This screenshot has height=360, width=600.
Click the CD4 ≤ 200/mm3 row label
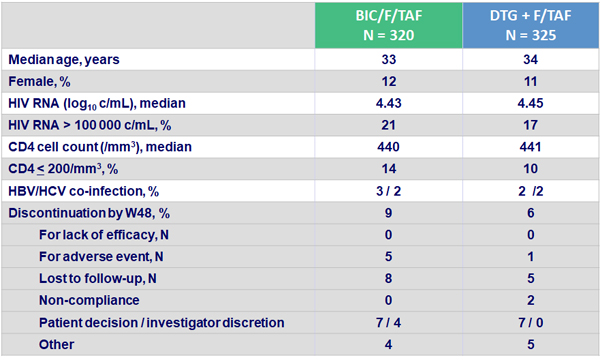point(63,169)
